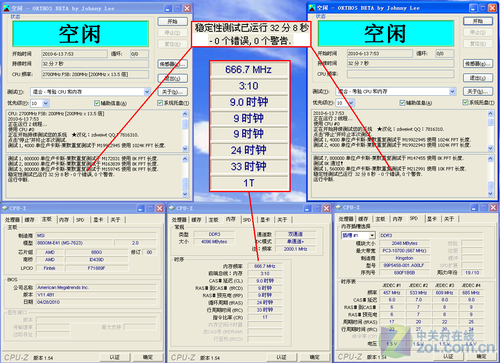Click the down arrow of the lower log scrollbar in the 2700MHz ORTHOS window
This screenshot has width=500, height=363.
(x=185, y=194)
